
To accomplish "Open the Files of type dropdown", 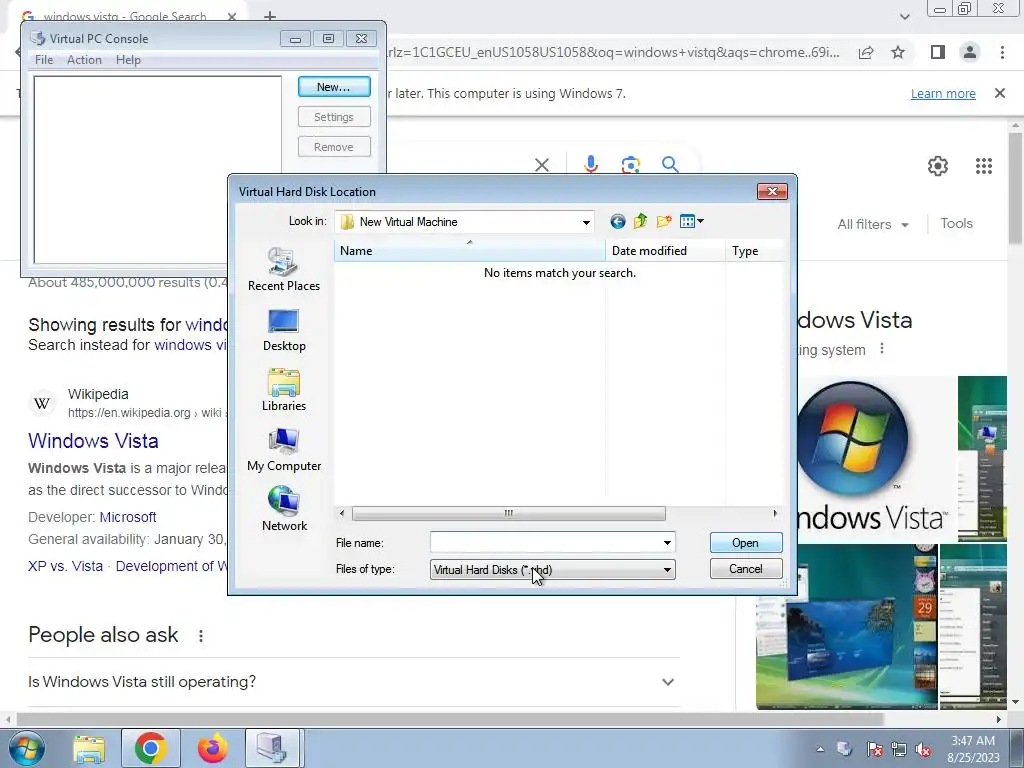I will [552, 569].
